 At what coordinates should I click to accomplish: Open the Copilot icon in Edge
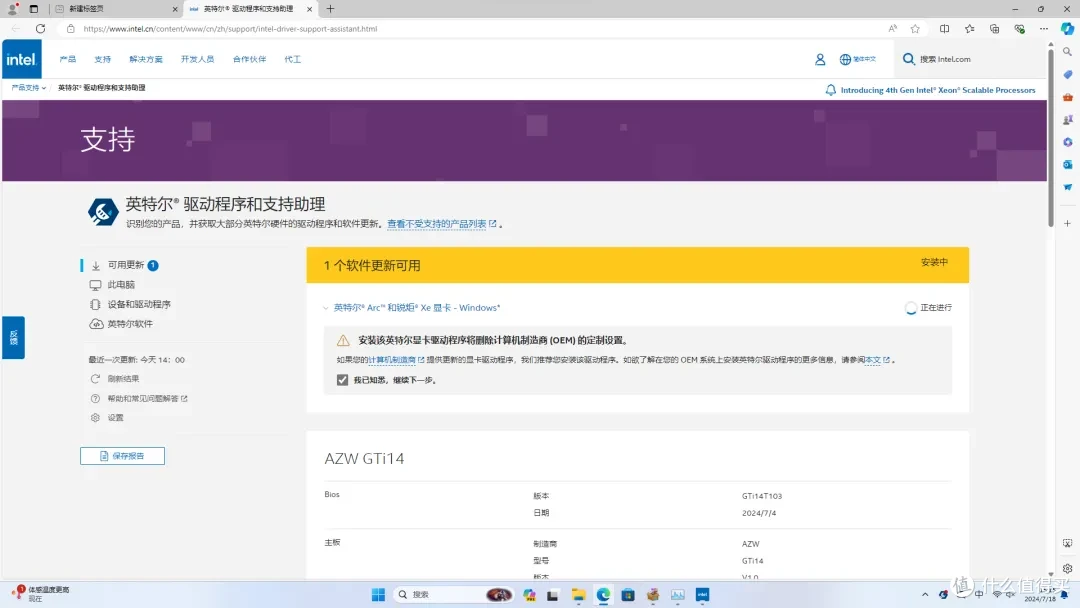(1067, 29)
